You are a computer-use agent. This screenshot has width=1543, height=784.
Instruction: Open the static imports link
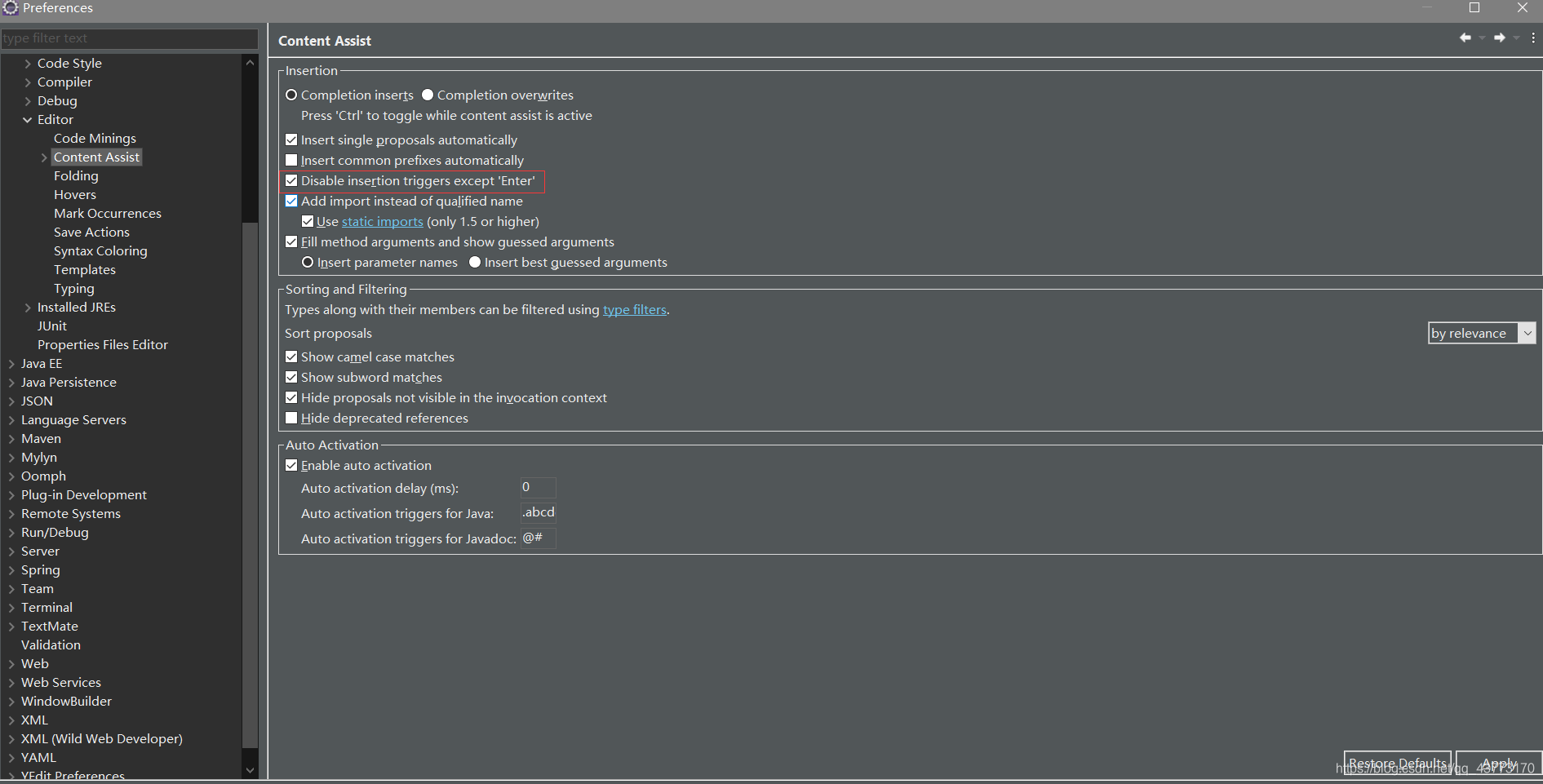pyautogui.click(x=383, y=221)
